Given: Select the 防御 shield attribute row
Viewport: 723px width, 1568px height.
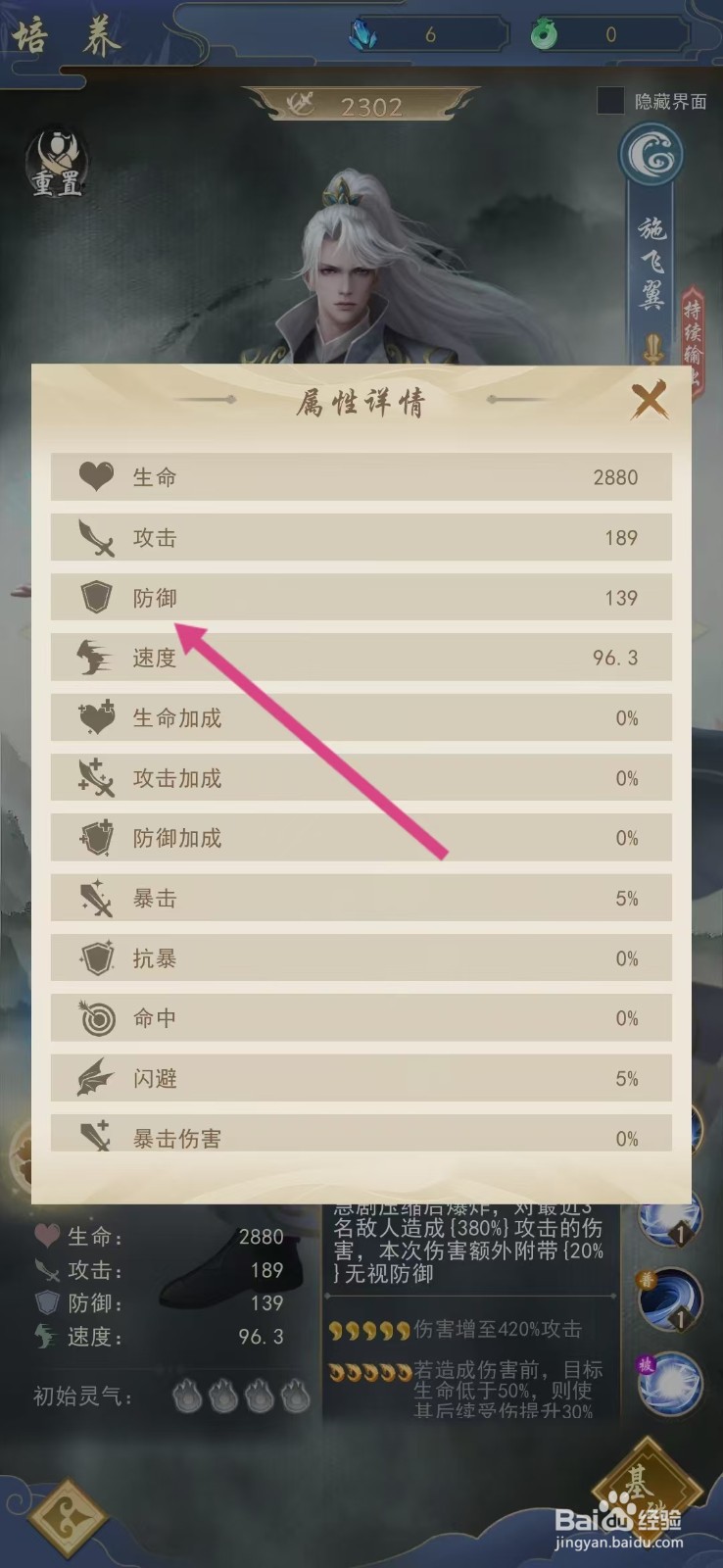Looking at the screenshot, I should pos(361,597).
